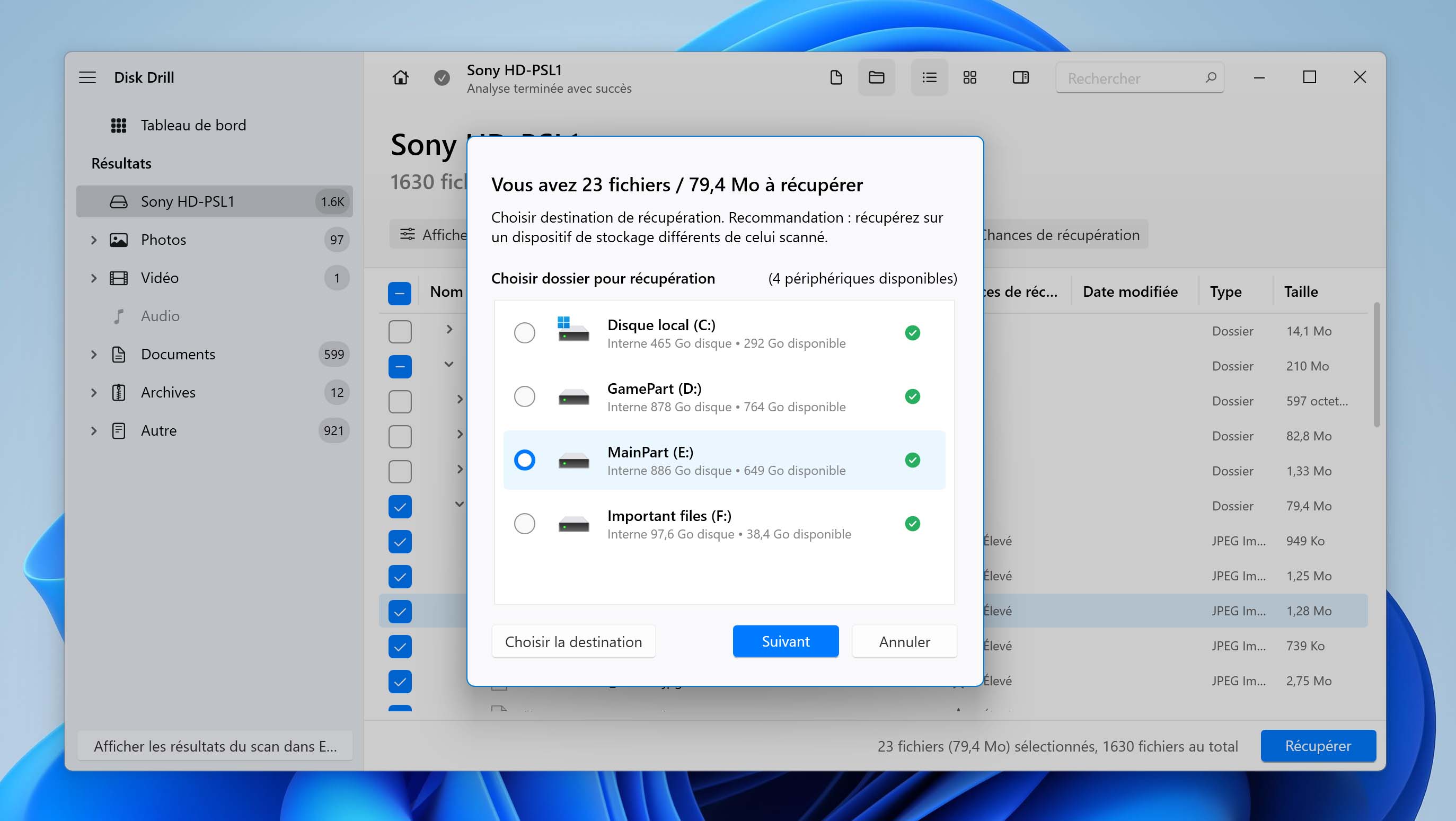Expand the 597 octets folder row chevron
The width and height of the screenshot is (1456, 821).
pos(460,400)
